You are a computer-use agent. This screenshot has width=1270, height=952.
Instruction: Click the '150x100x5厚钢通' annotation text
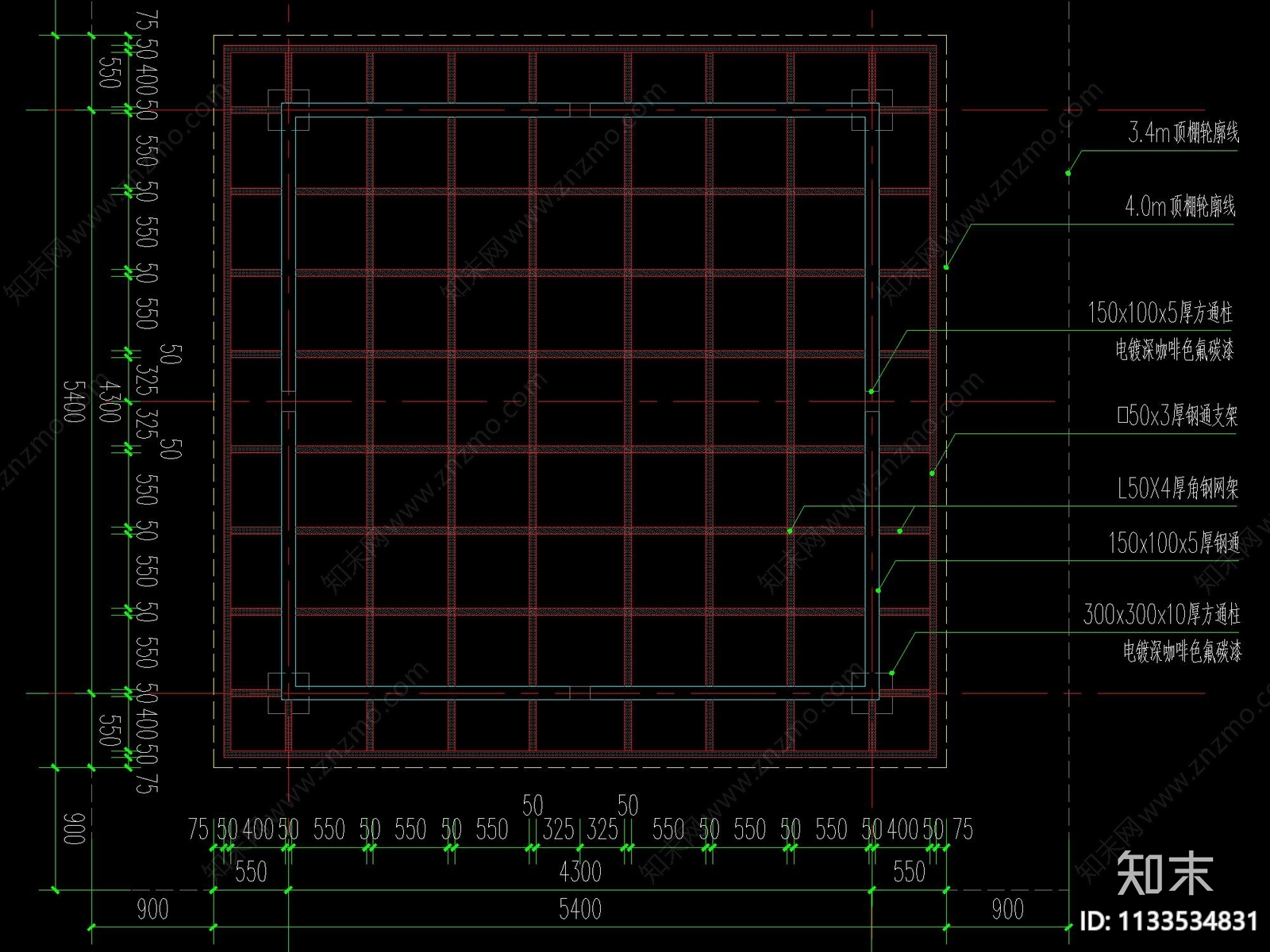(x=1174, y=543)
